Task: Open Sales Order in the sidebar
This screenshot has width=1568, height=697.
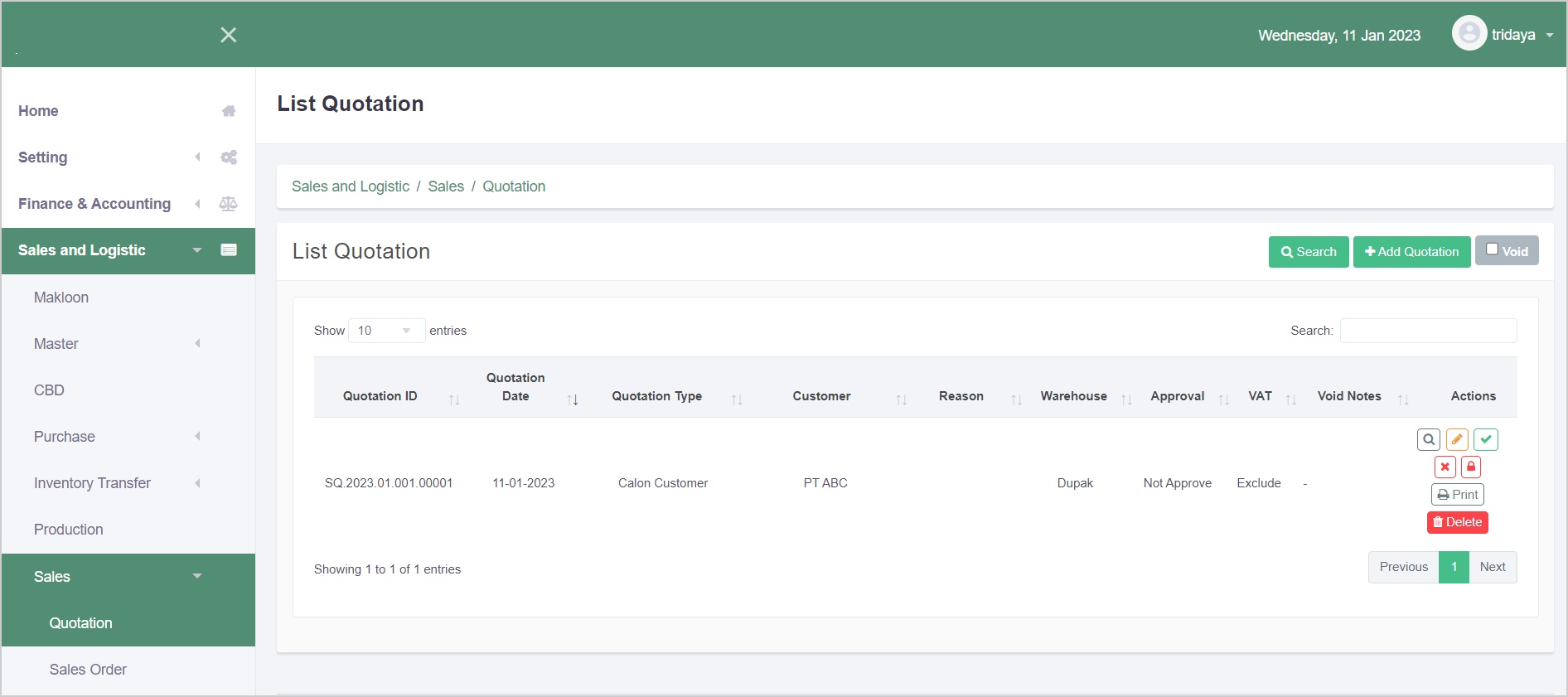Action: 88,670
